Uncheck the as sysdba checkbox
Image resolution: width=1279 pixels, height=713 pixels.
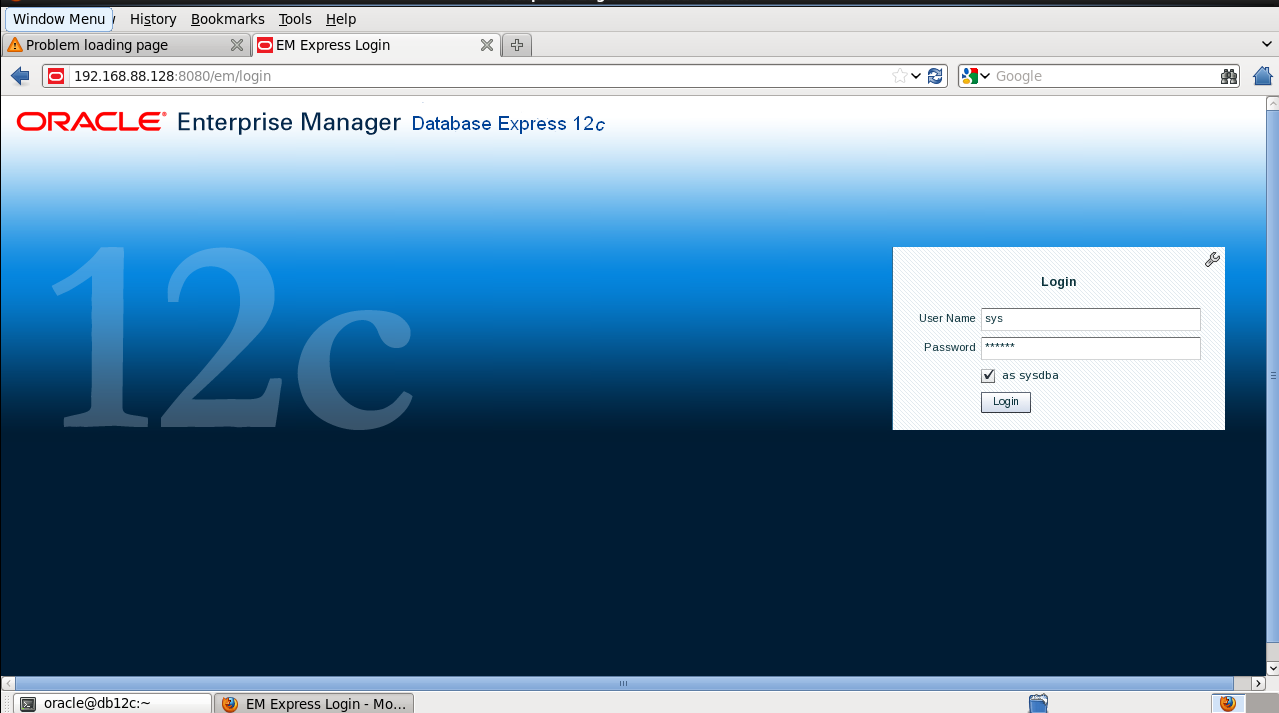click(988, 376)
